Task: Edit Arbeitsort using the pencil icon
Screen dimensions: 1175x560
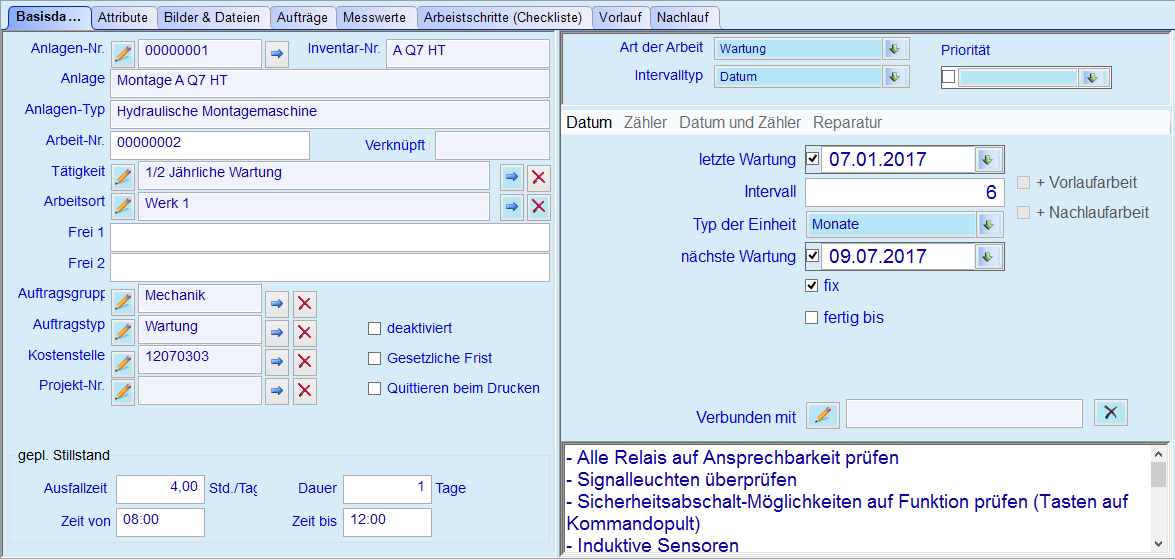Action: pyautogui.click(x=123, y=206)
